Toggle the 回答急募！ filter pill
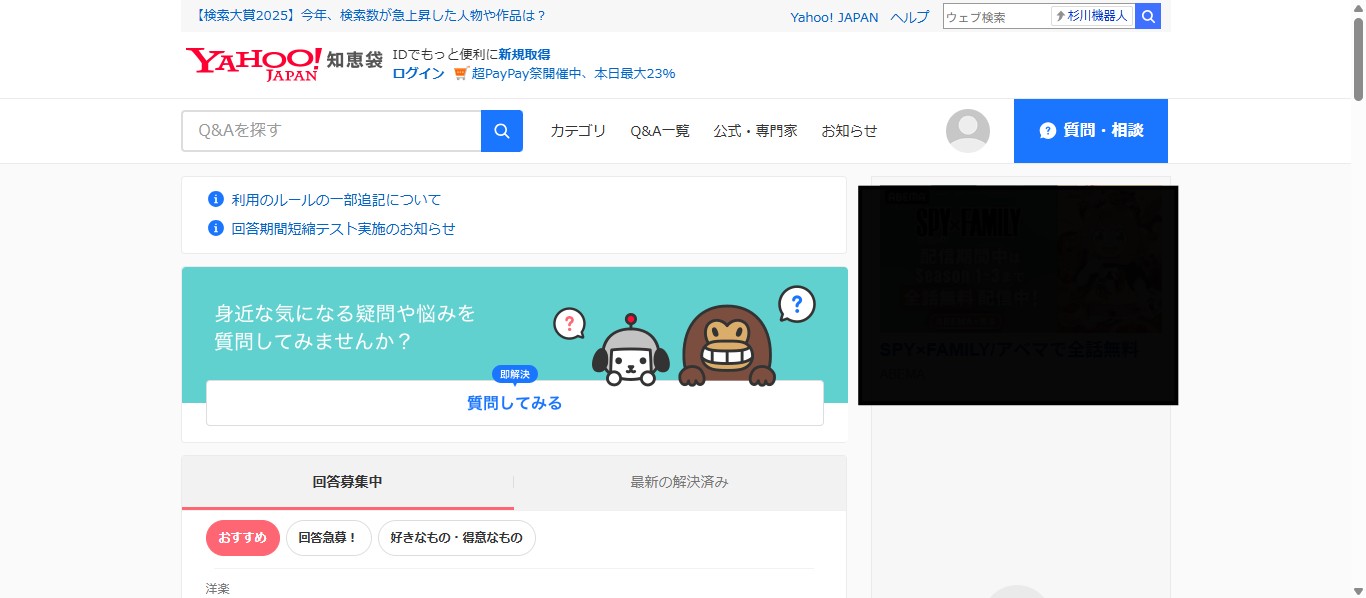 point(328,537)
